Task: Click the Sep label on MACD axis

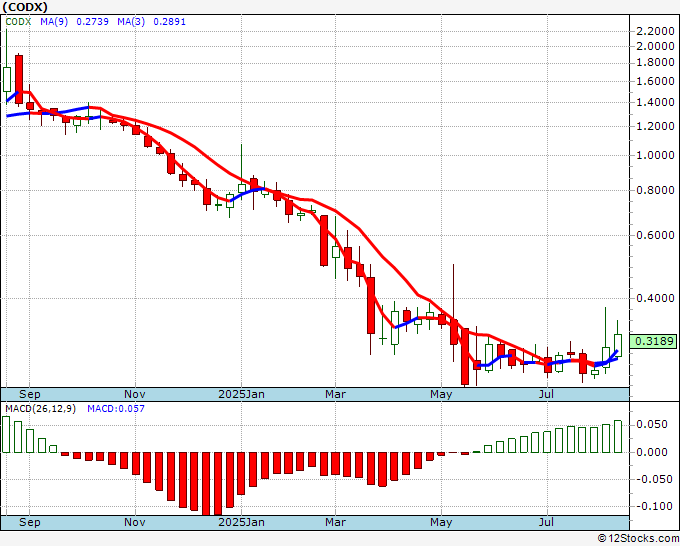Action: tap(29, 522)
